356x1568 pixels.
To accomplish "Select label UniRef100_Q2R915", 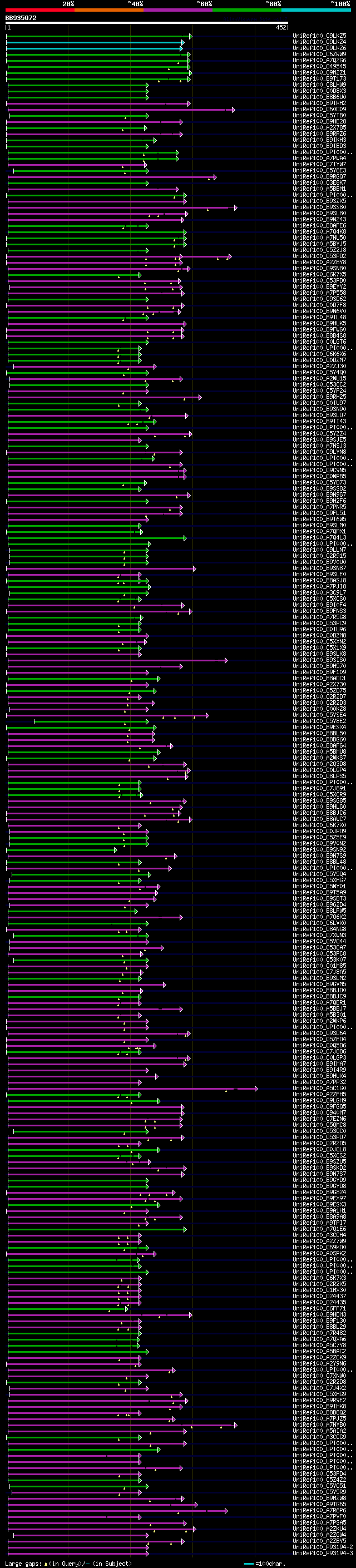I will (x=319, y=556).
